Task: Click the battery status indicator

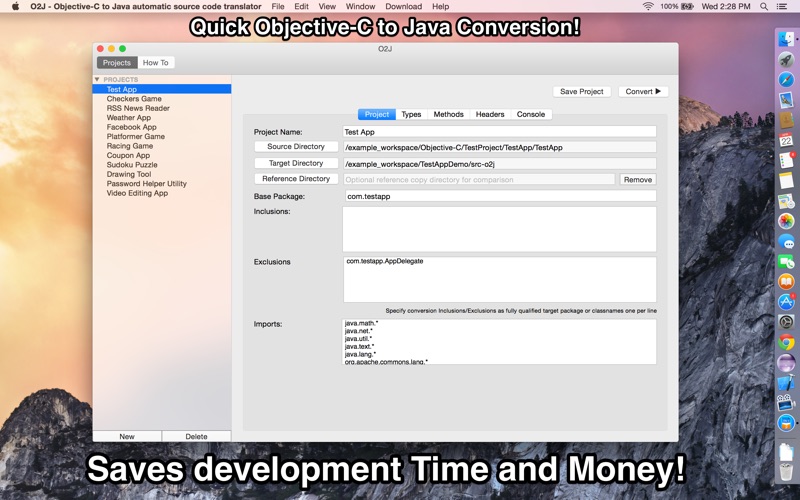Action: coord(677,6)
